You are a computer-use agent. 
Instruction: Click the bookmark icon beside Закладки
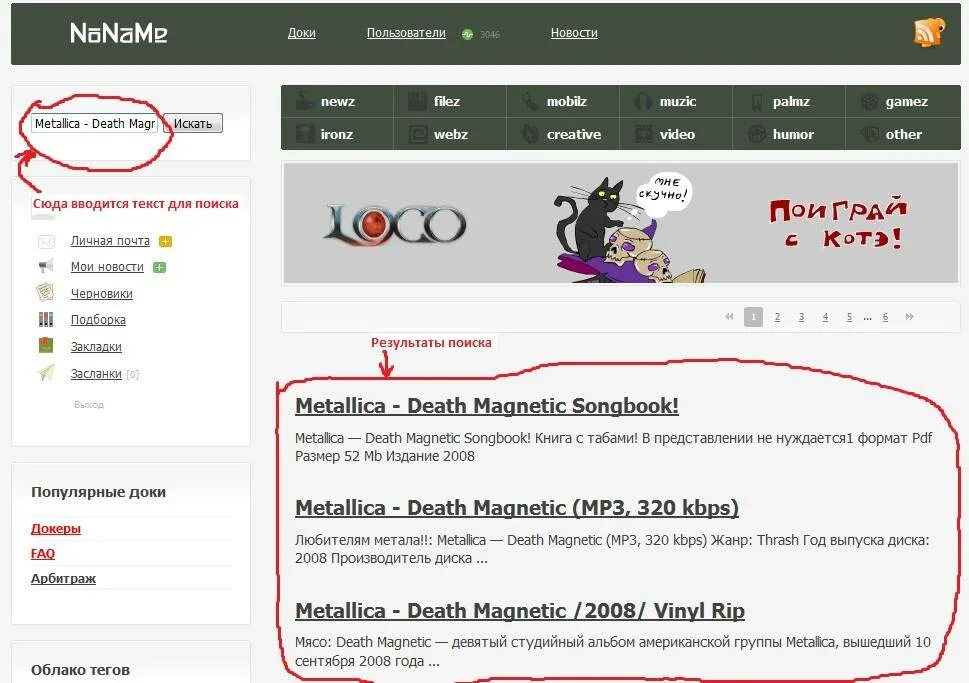pyautogui.click(x=46, y=345)
